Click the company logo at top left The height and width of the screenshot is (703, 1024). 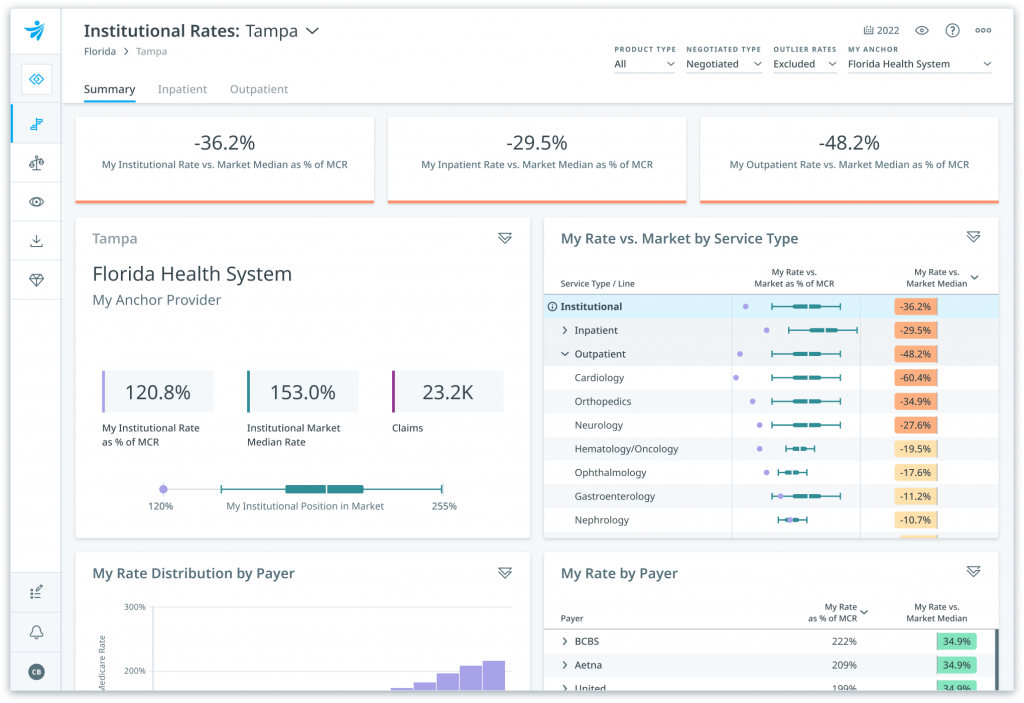[37, 29]
